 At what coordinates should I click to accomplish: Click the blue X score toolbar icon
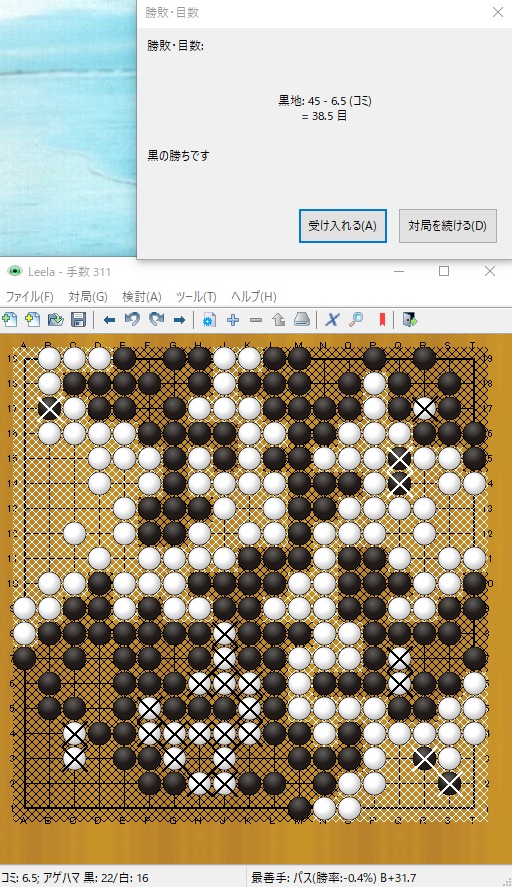pos(332,320)
